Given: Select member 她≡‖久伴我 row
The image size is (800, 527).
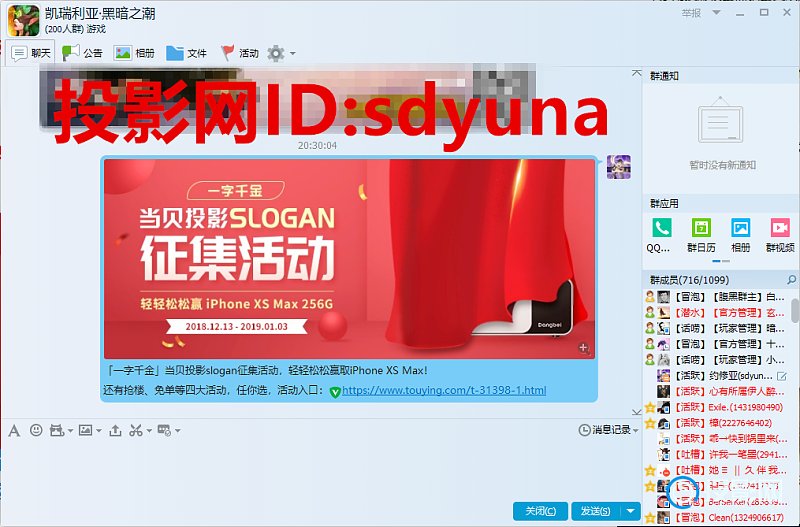Looking at the screenshot, I should pos(716,470).
